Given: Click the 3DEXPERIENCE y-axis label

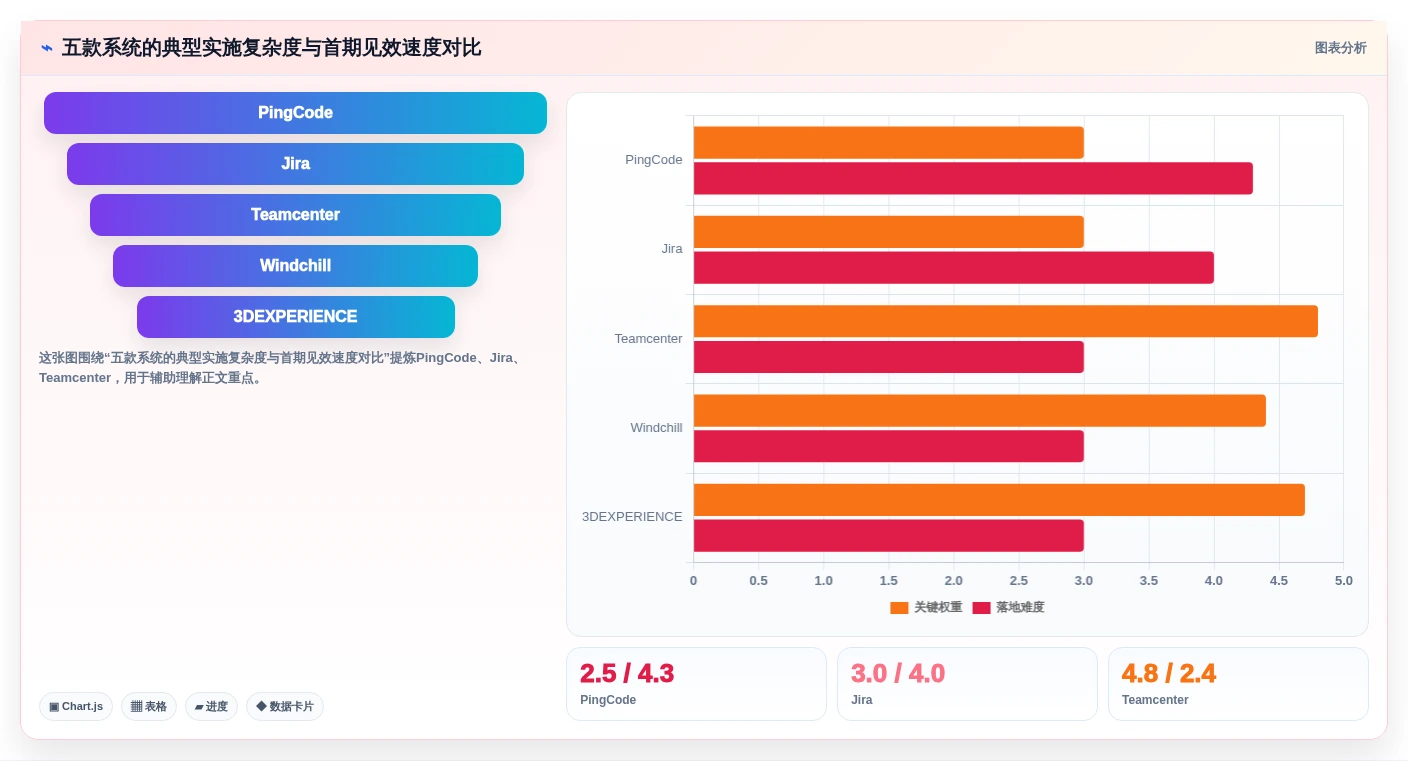Looking at the screenshot, I should (632, 517).
